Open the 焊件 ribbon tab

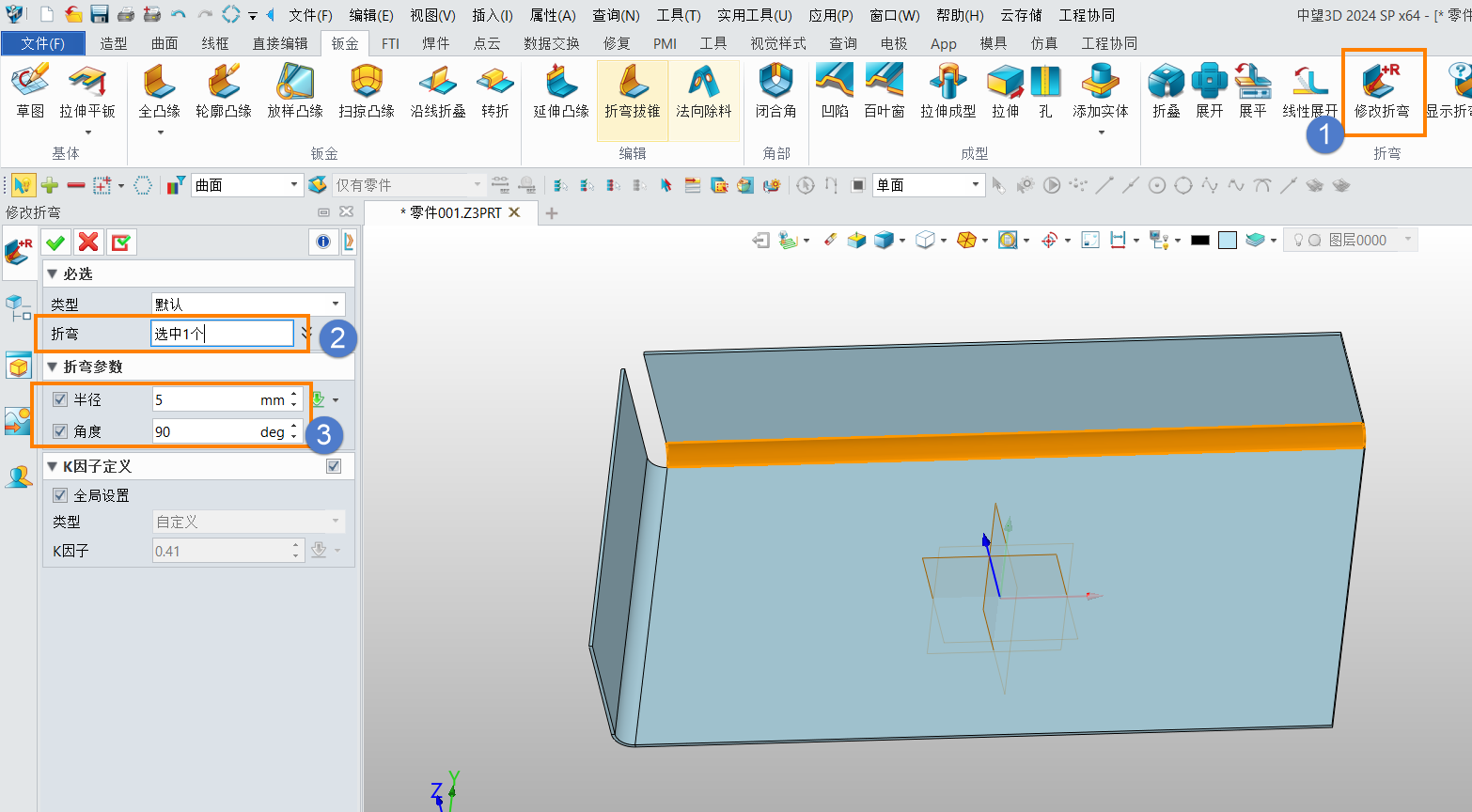click(x=435, y=43)
